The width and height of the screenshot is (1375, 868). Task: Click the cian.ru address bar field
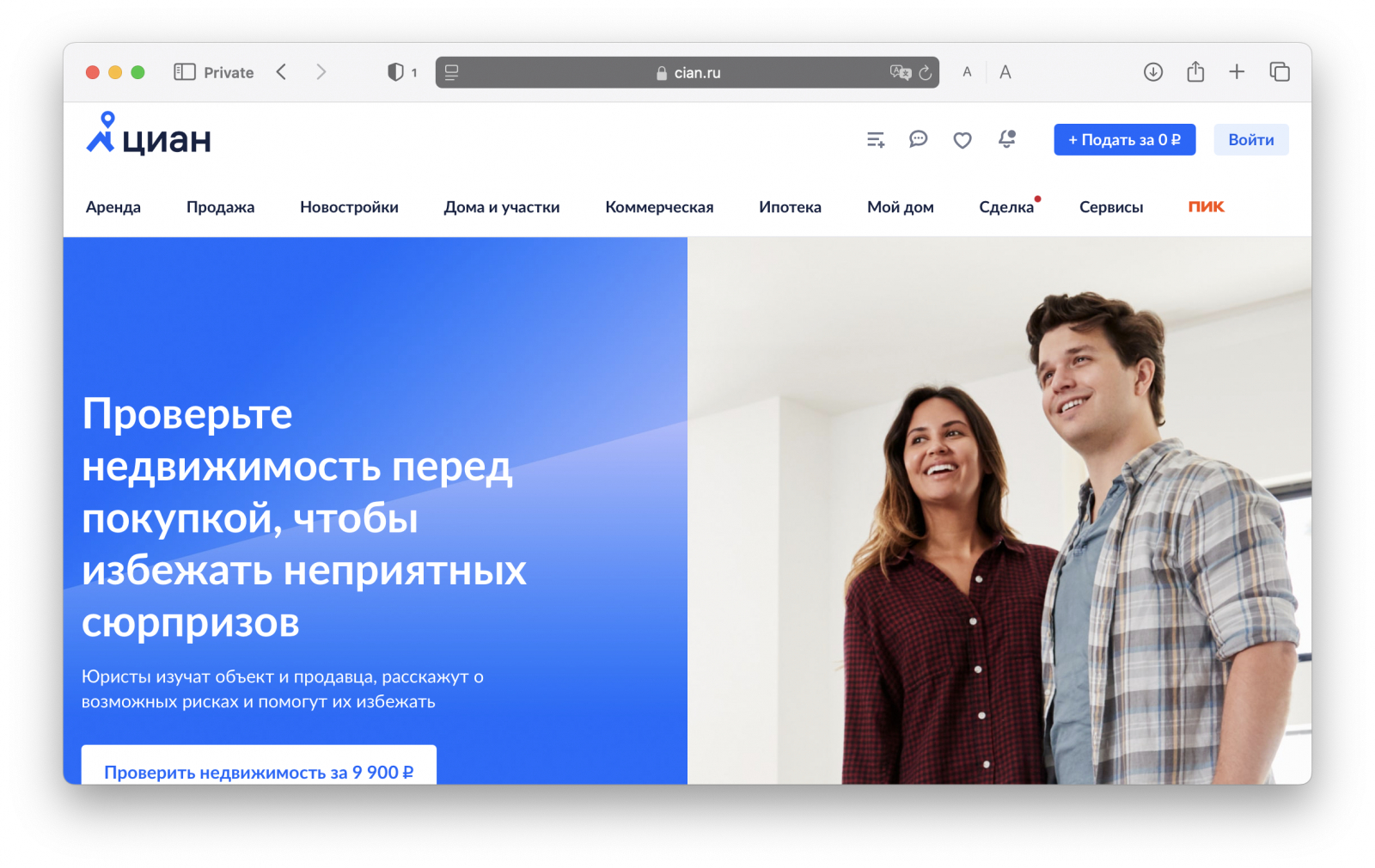pyautogui.click(x=687, y=73)
